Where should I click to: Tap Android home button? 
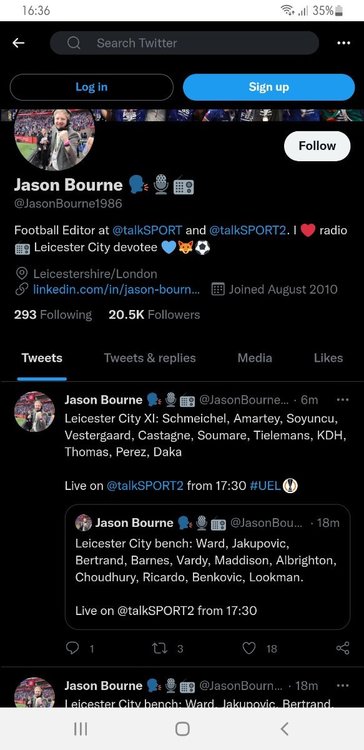[182, 729]
